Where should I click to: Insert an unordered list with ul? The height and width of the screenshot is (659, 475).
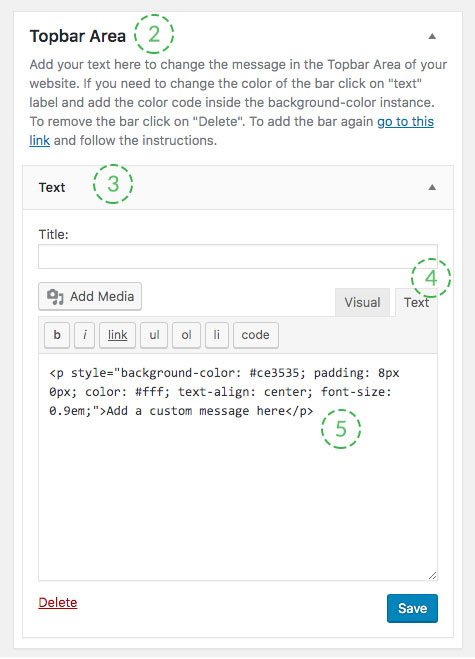154,335
